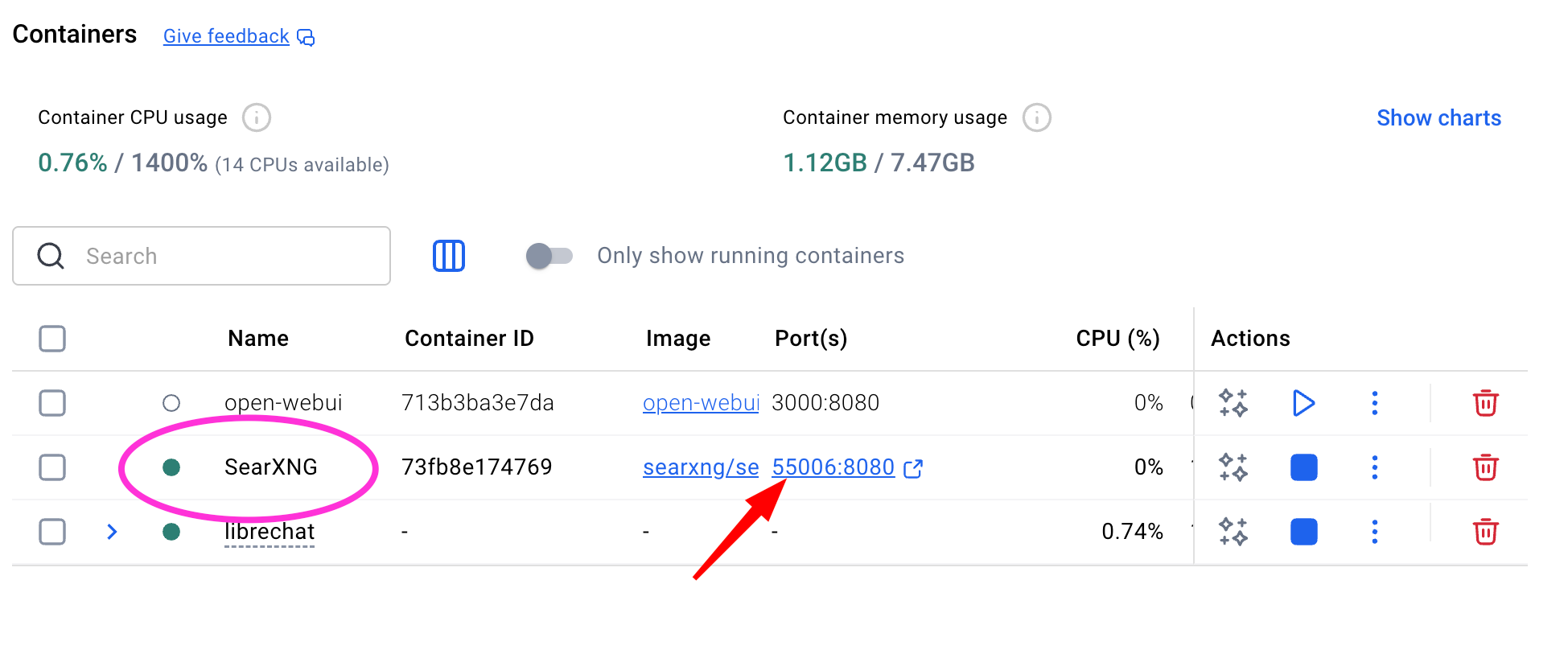Click external-link icon next to 55006:8080
Screen dimensions: 1568x654
tap(913, 468)
